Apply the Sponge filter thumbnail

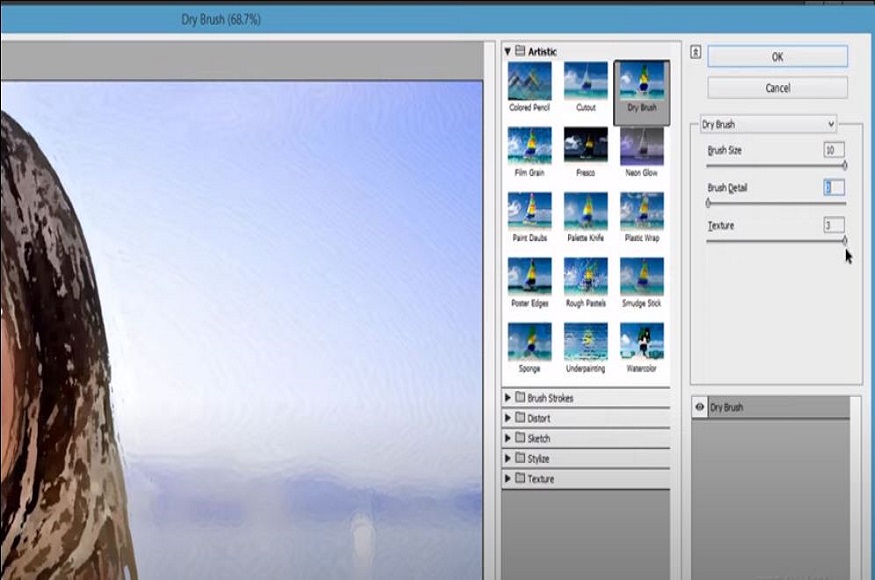click(x=530, y=342)
